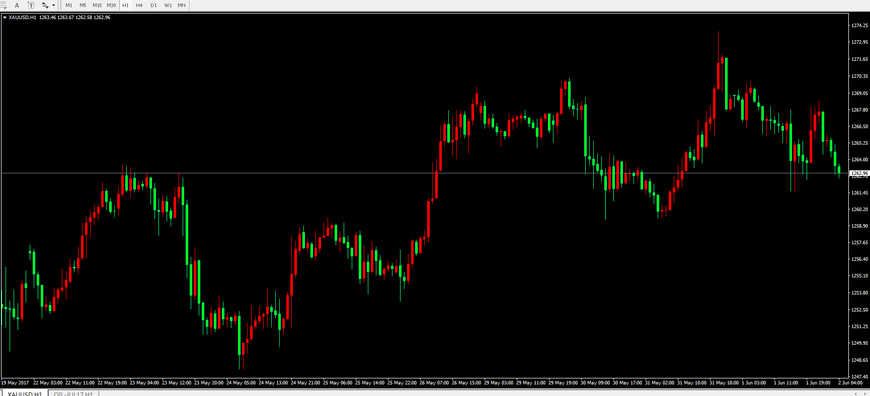Click the 1274.25 price axis label
Image resolution: width=870 pixels, height=396 pixels.
point(859,26)
